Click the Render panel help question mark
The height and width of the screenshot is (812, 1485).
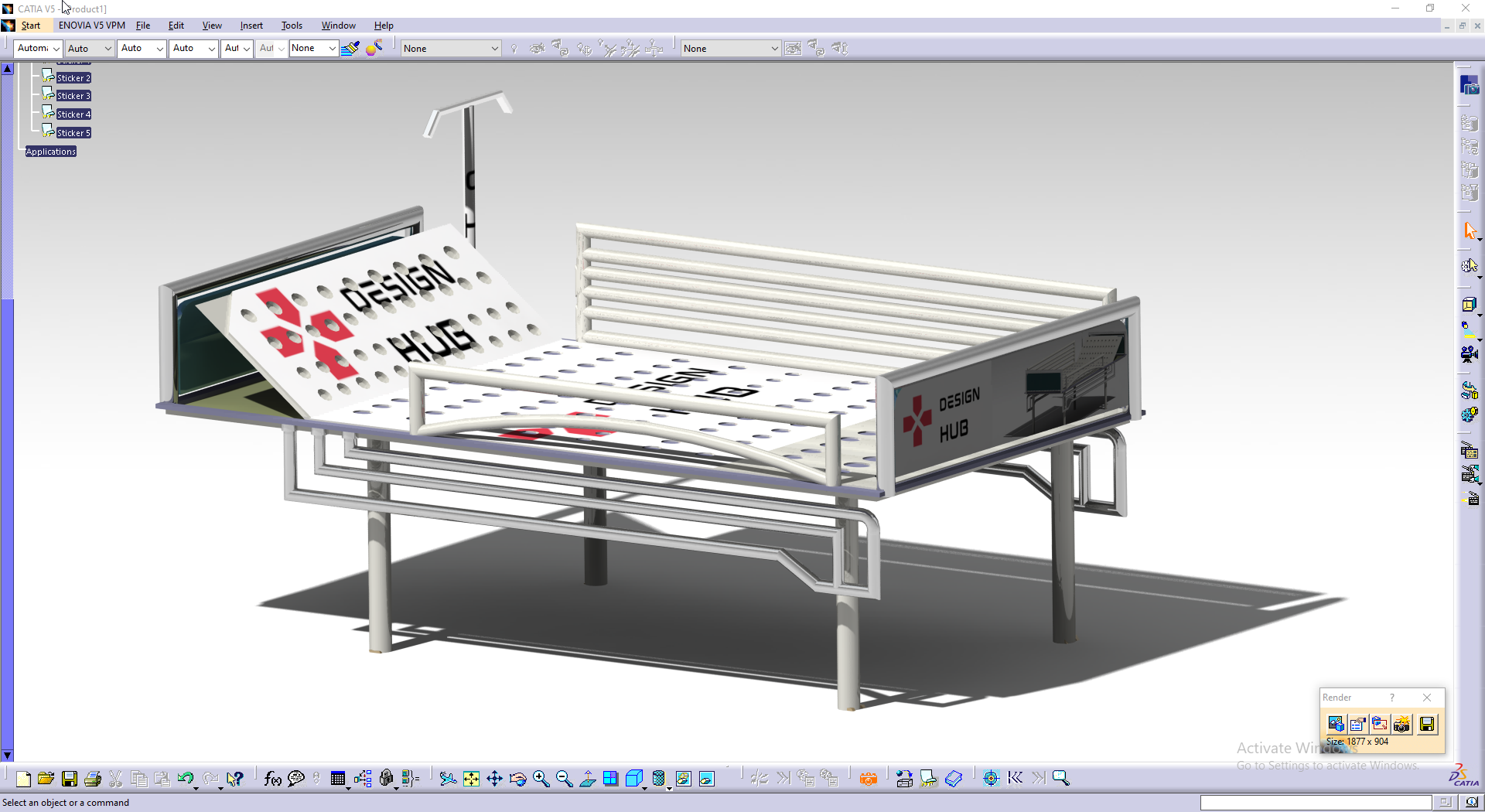[x=1392, y=698]
